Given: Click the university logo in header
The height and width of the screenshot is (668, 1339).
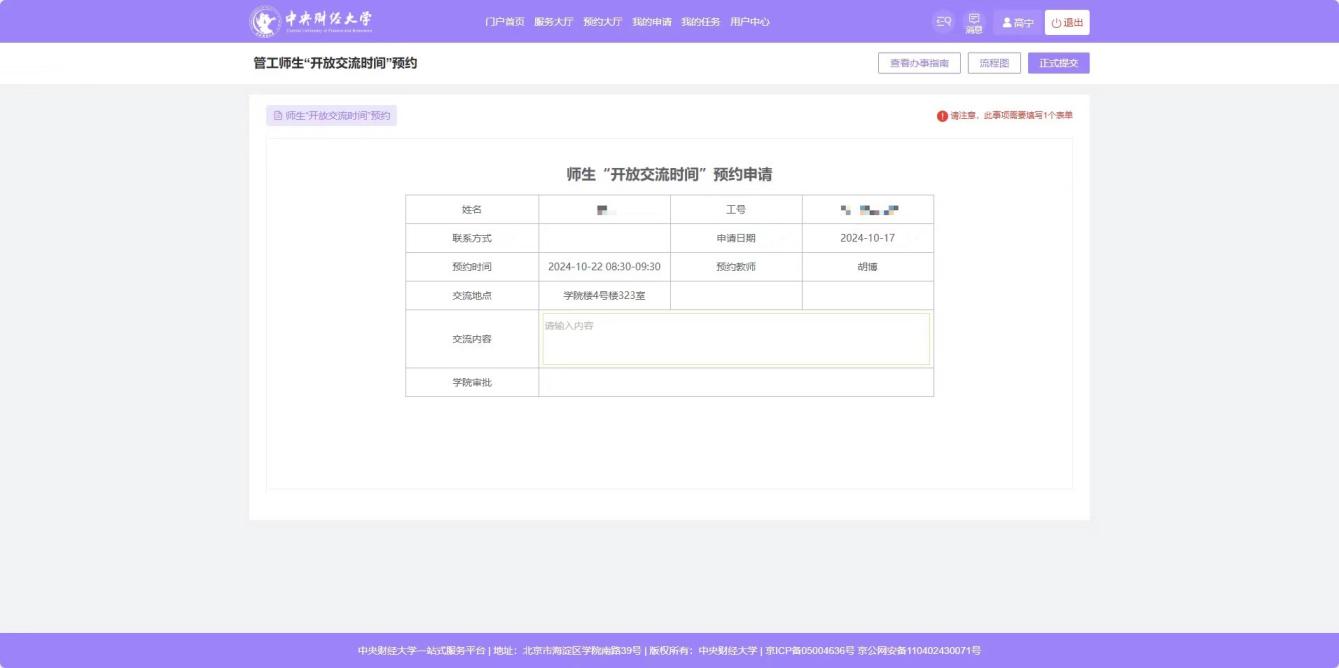Looking at the screenshot, I should click(312, 21).
